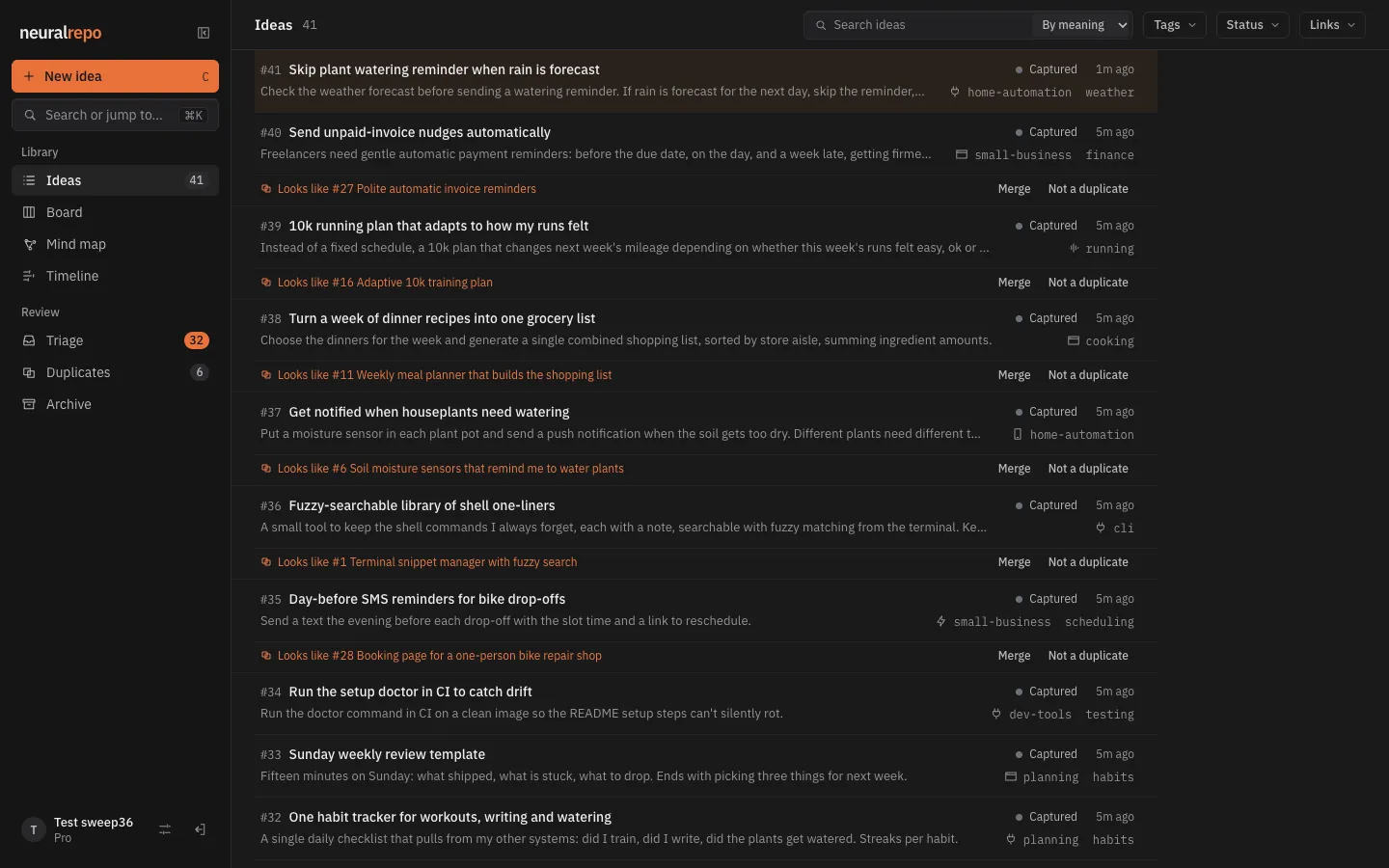
Task: Focus the Search or jump to field
Action: [x=115, y=115]
